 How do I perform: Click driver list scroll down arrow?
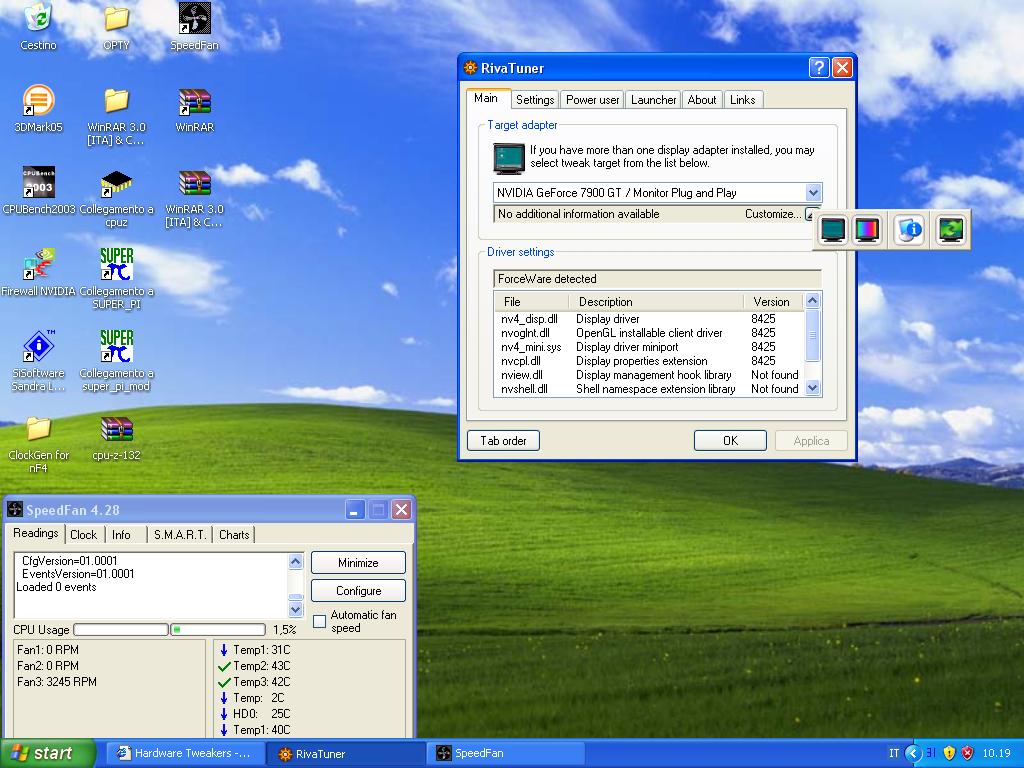tap(812, 388)
